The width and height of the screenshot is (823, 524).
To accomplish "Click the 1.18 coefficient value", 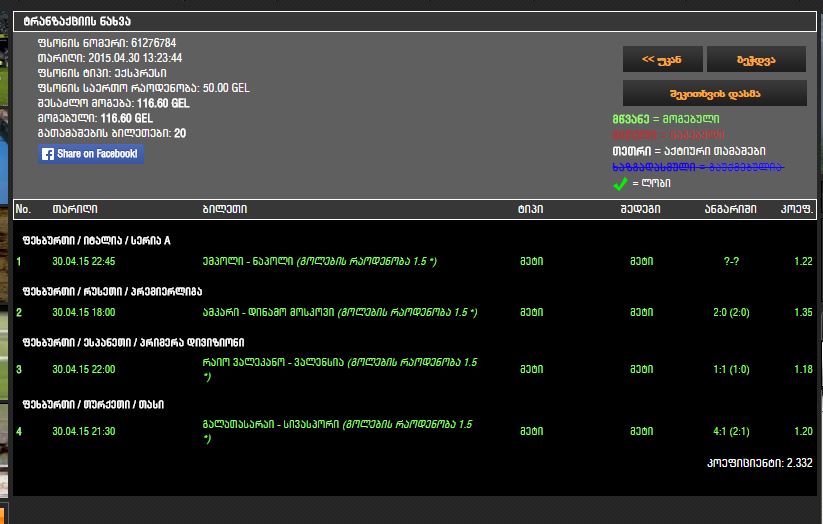I will pyautogui.click(x=803, y=369).
